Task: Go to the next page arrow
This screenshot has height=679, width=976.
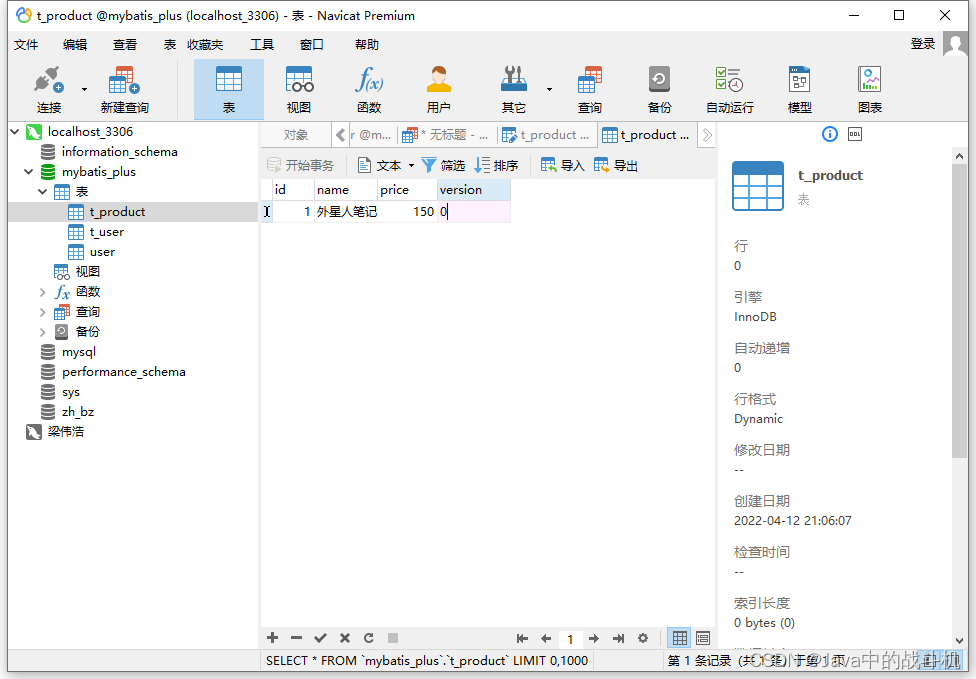Action: 594,639
